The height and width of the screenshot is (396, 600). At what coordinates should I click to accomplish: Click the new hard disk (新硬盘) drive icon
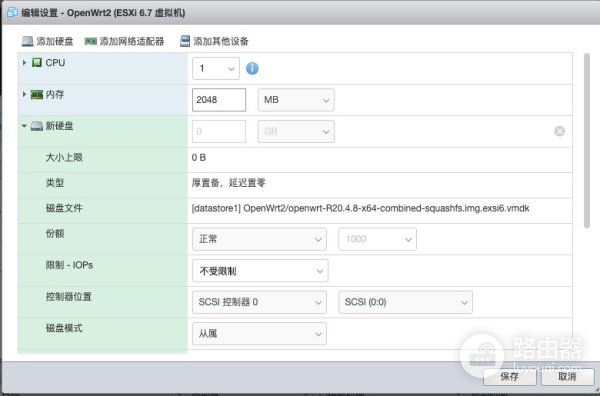pos(37,126)
